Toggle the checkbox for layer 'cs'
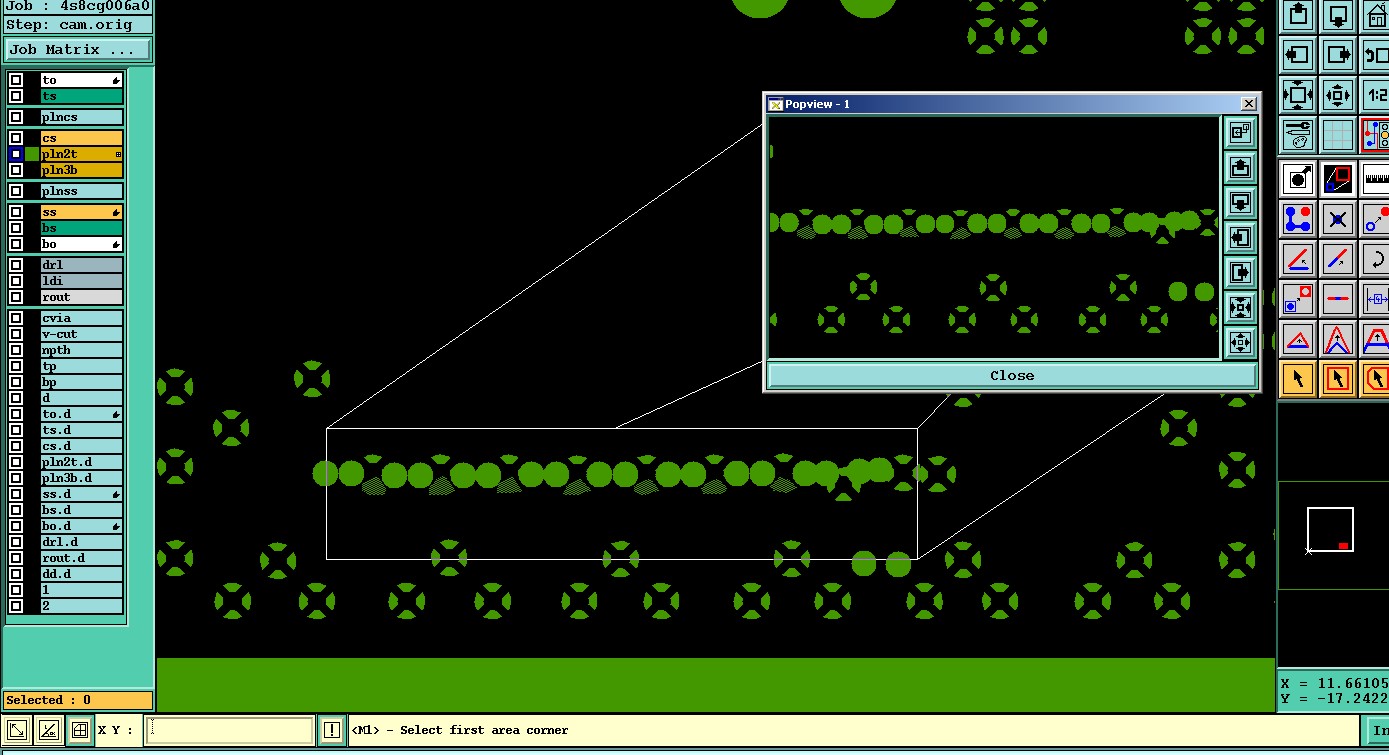The height and width of the screenshot is (755, 1389). tap(16, 138)
